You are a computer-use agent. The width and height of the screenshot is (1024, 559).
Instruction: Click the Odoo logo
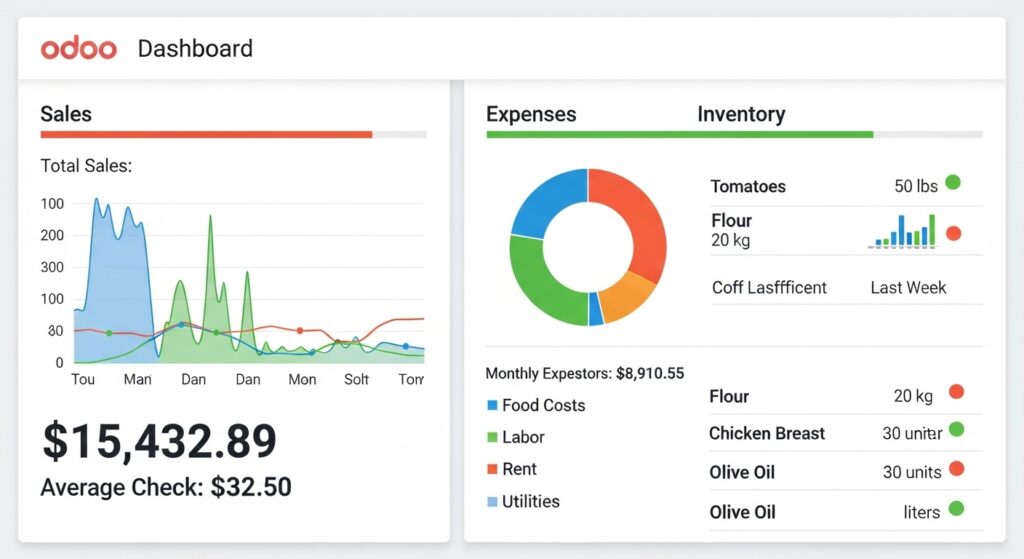click(79, 48)
